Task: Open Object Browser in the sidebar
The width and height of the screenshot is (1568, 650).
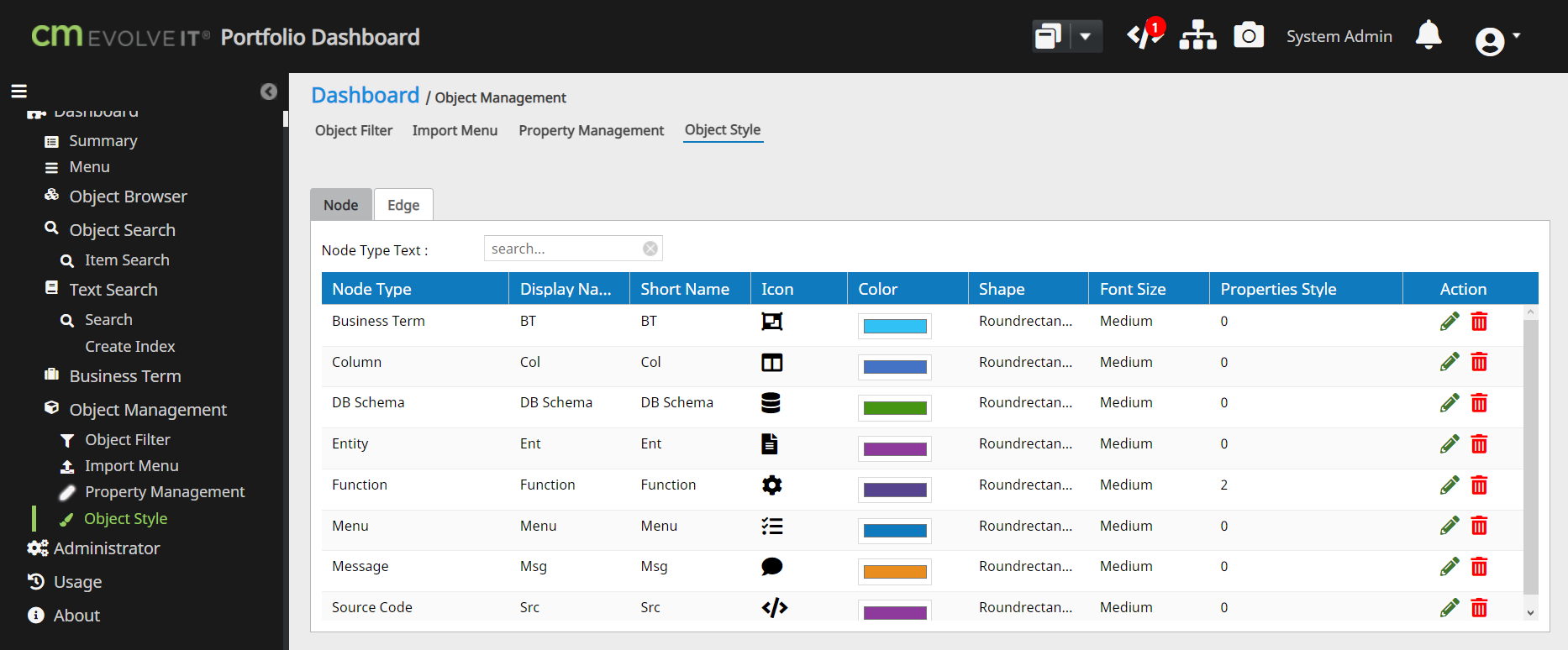Action: pos(128,197)
